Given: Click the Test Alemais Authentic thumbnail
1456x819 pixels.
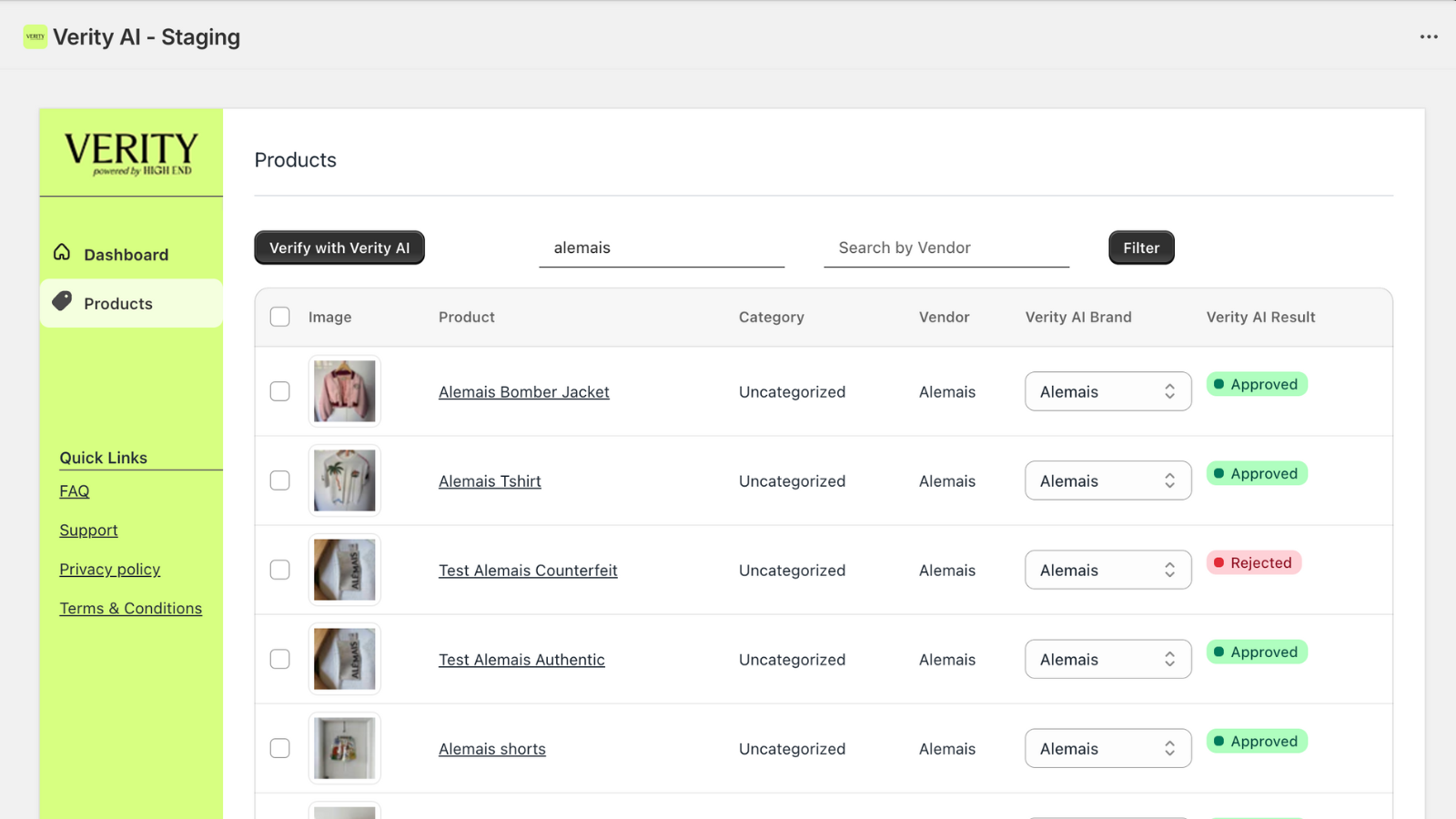Looking at the screenshot, I should [345, 659].
